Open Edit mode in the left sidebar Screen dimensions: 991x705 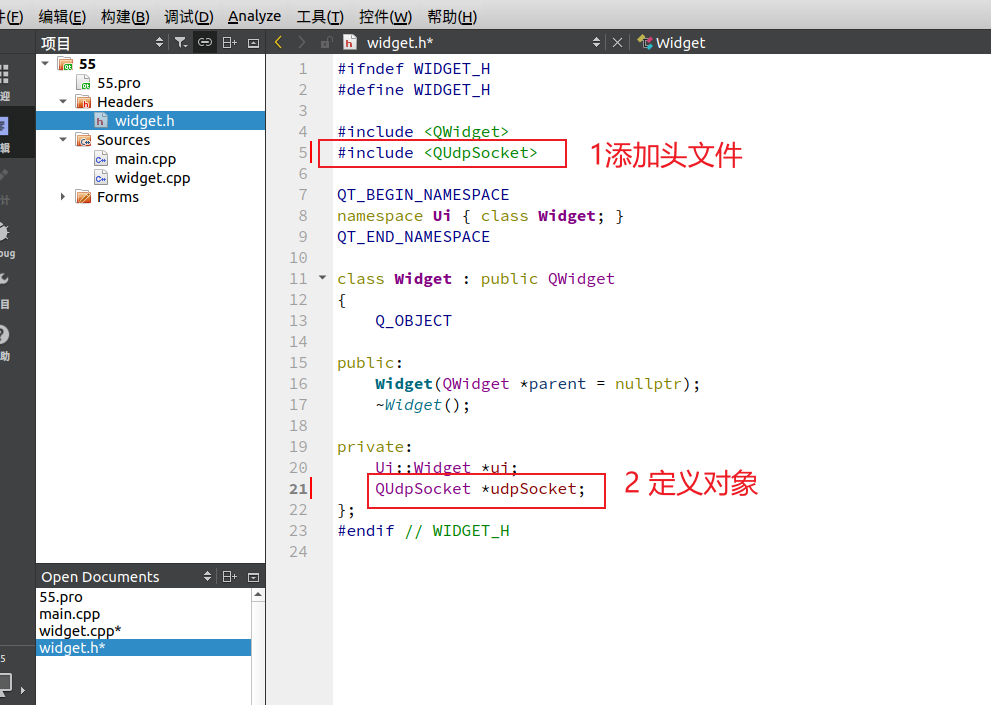(5, 134)
